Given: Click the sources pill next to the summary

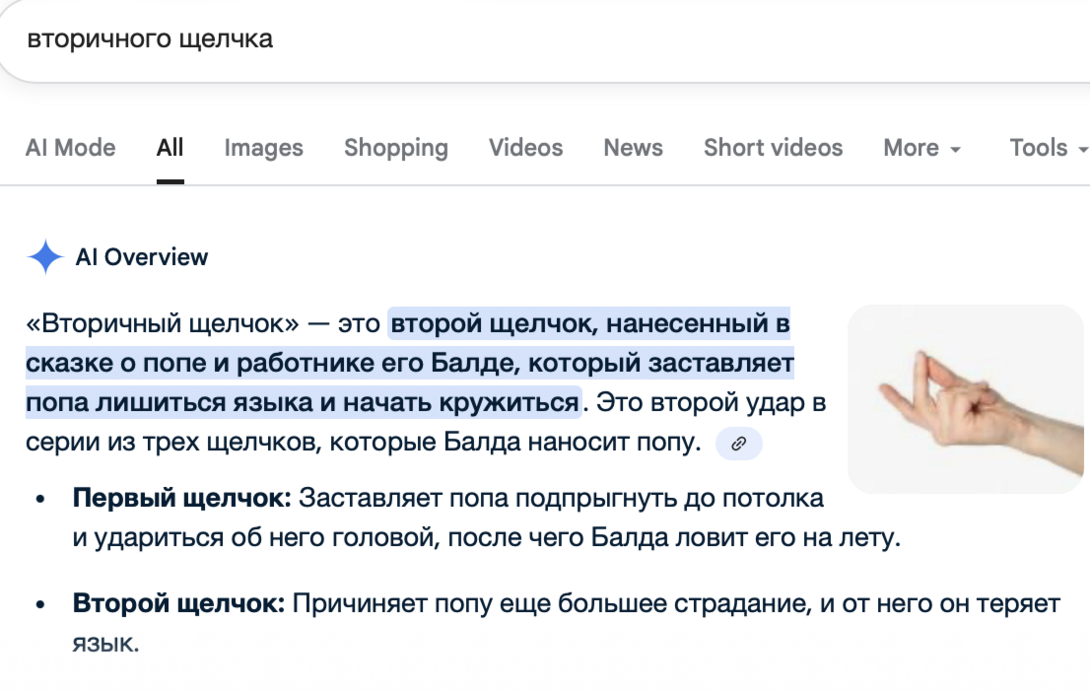Looking at the screenshot, I should [737, 443].
